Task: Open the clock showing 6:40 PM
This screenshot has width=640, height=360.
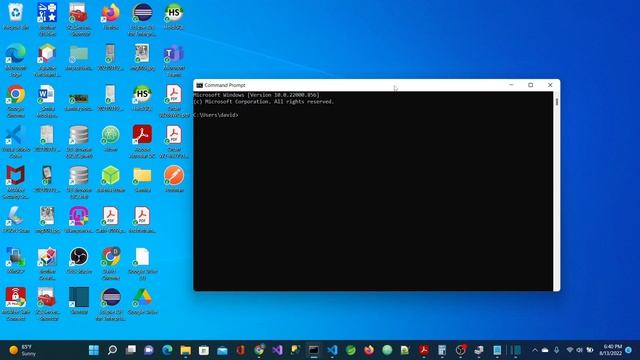Action: pyautogui.click(x=611, y=350)
